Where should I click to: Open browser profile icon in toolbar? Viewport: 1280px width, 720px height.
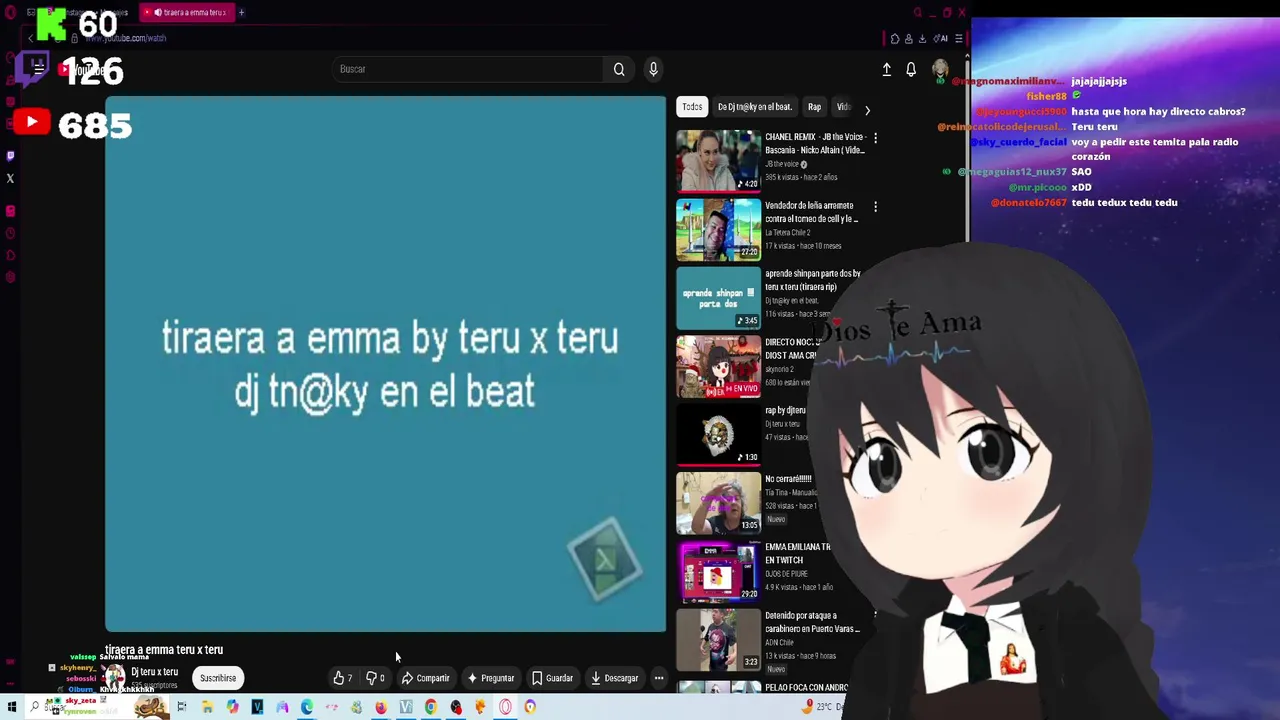908,39
